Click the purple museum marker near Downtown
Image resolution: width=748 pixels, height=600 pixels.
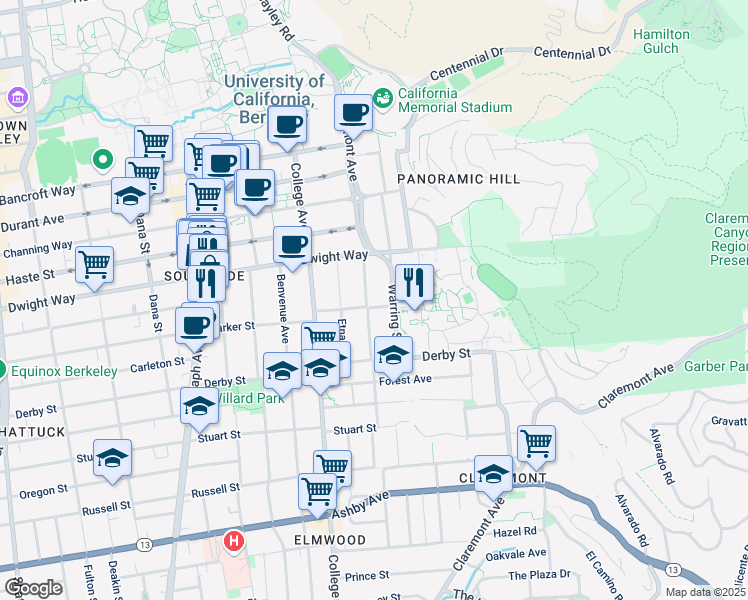(18, 97)
